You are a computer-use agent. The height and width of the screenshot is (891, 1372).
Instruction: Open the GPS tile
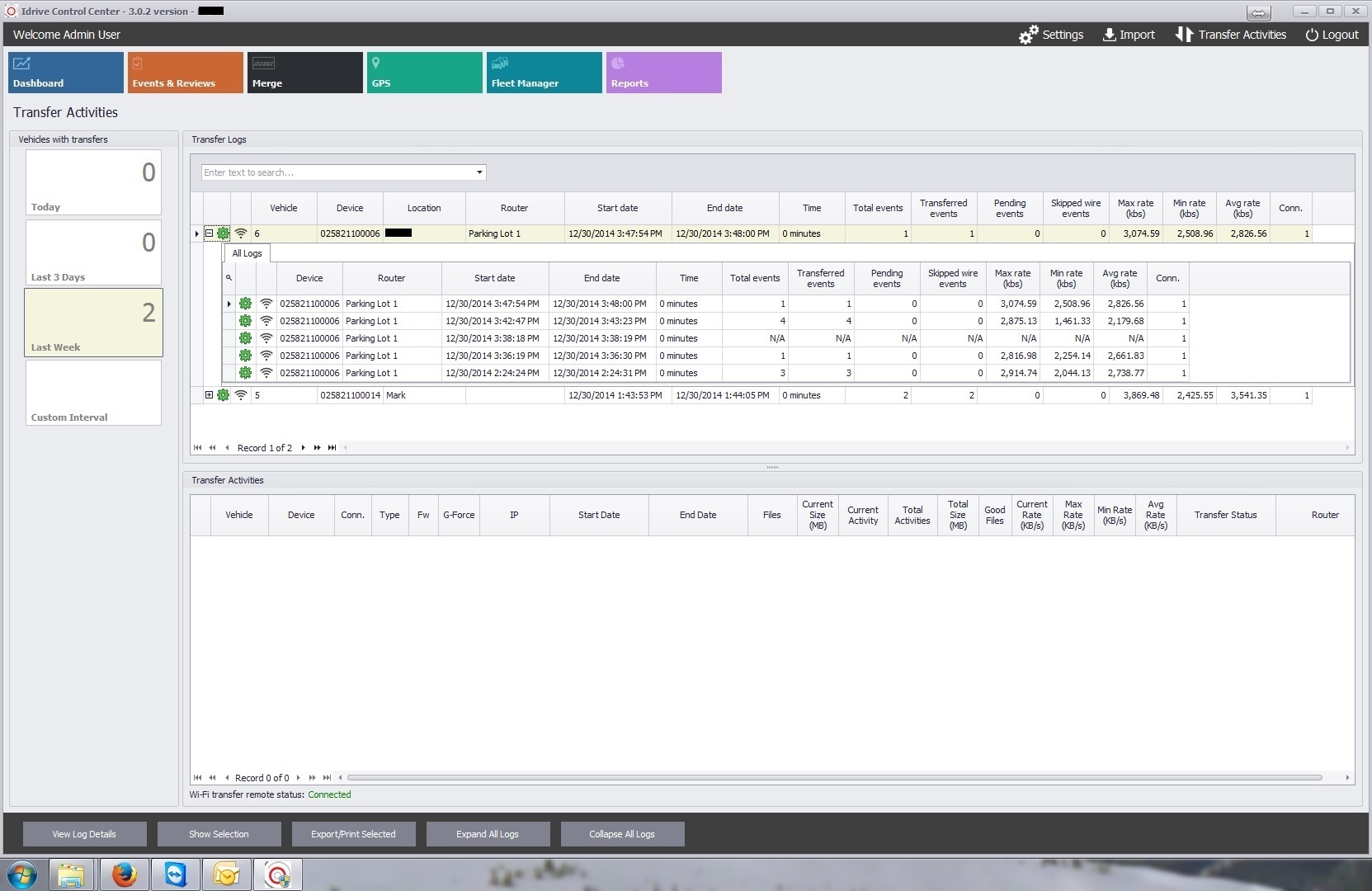[x=424, y=73]
